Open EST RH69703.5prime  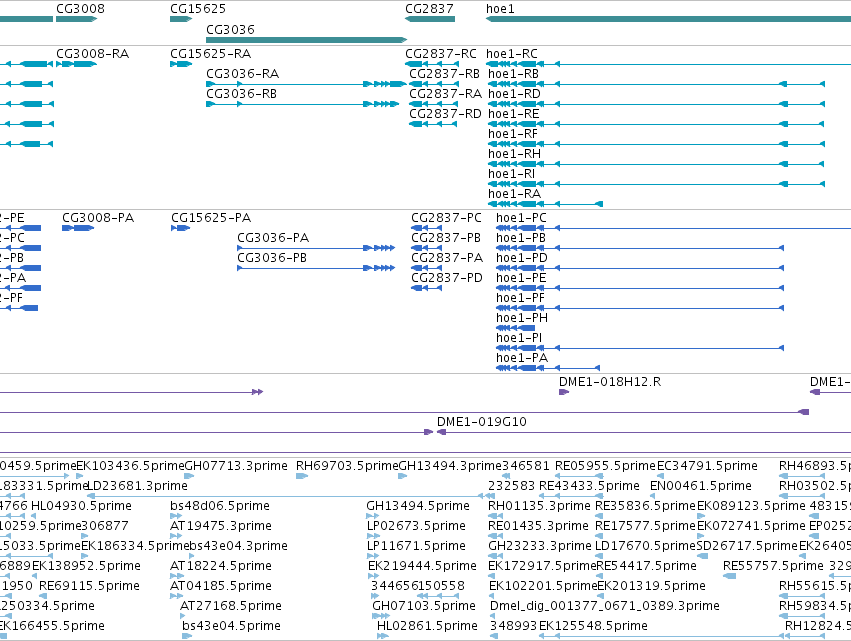[x=347, y=466]
